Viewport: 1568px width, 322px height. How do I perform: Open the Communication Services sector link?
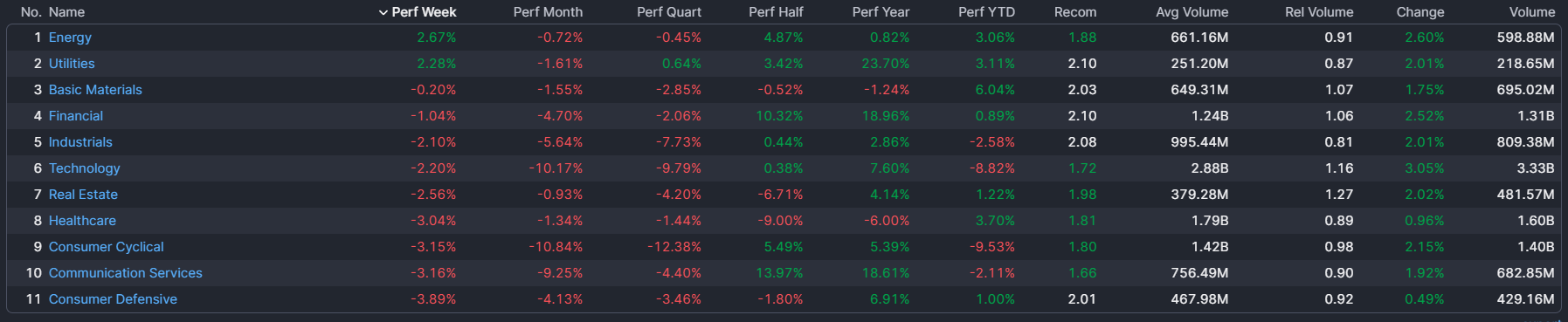[x=126, y=273]
